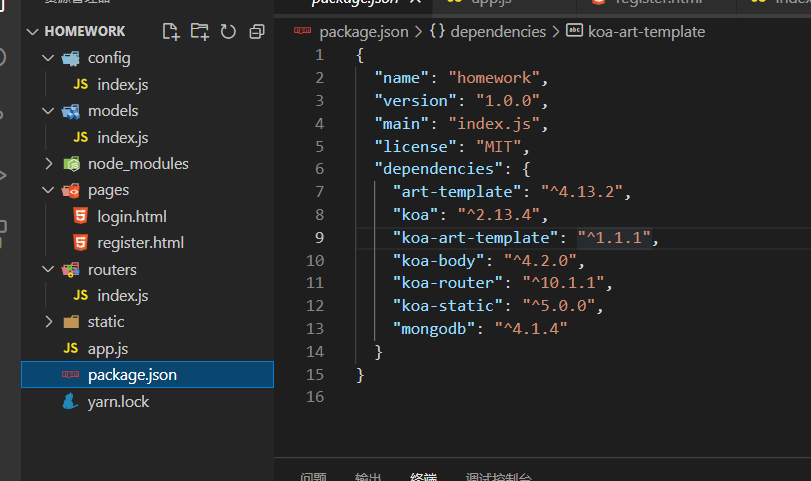
Task: Collapse the HOMEWORK root section
Action: click(33, 32)
